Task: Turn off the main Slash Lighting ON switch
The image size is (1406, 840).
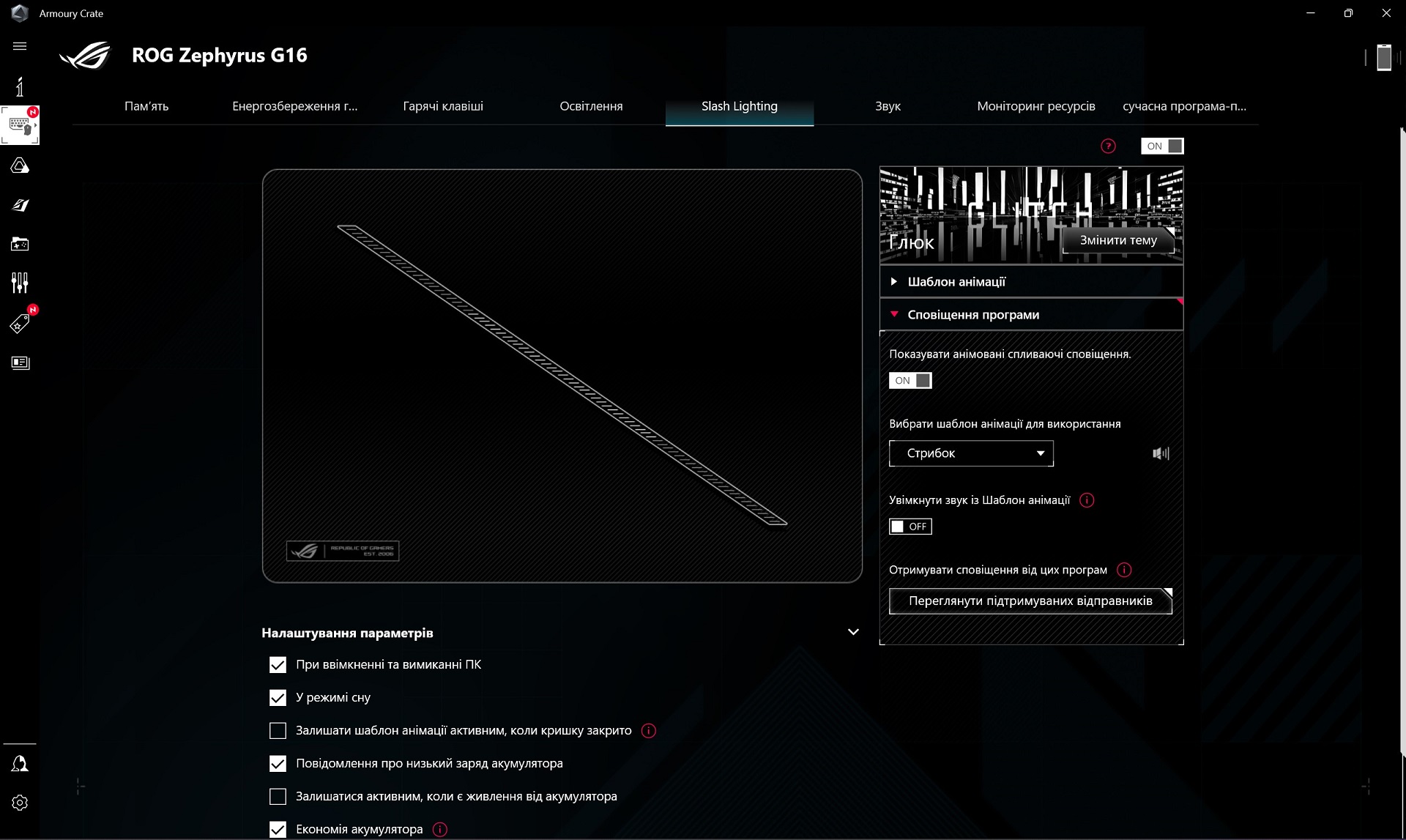Action: coord(1162,146)
